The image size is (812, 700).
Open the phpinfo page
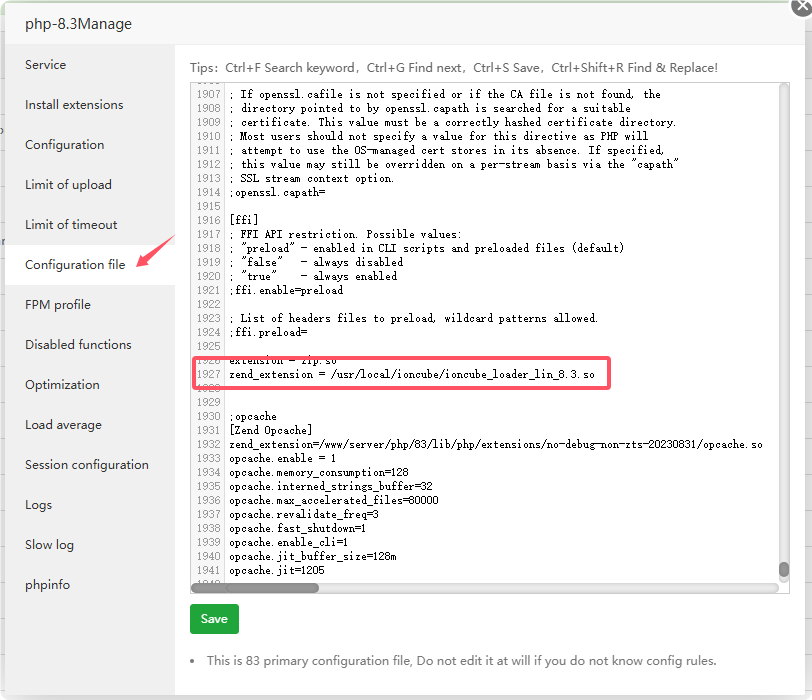coord(48,585)
